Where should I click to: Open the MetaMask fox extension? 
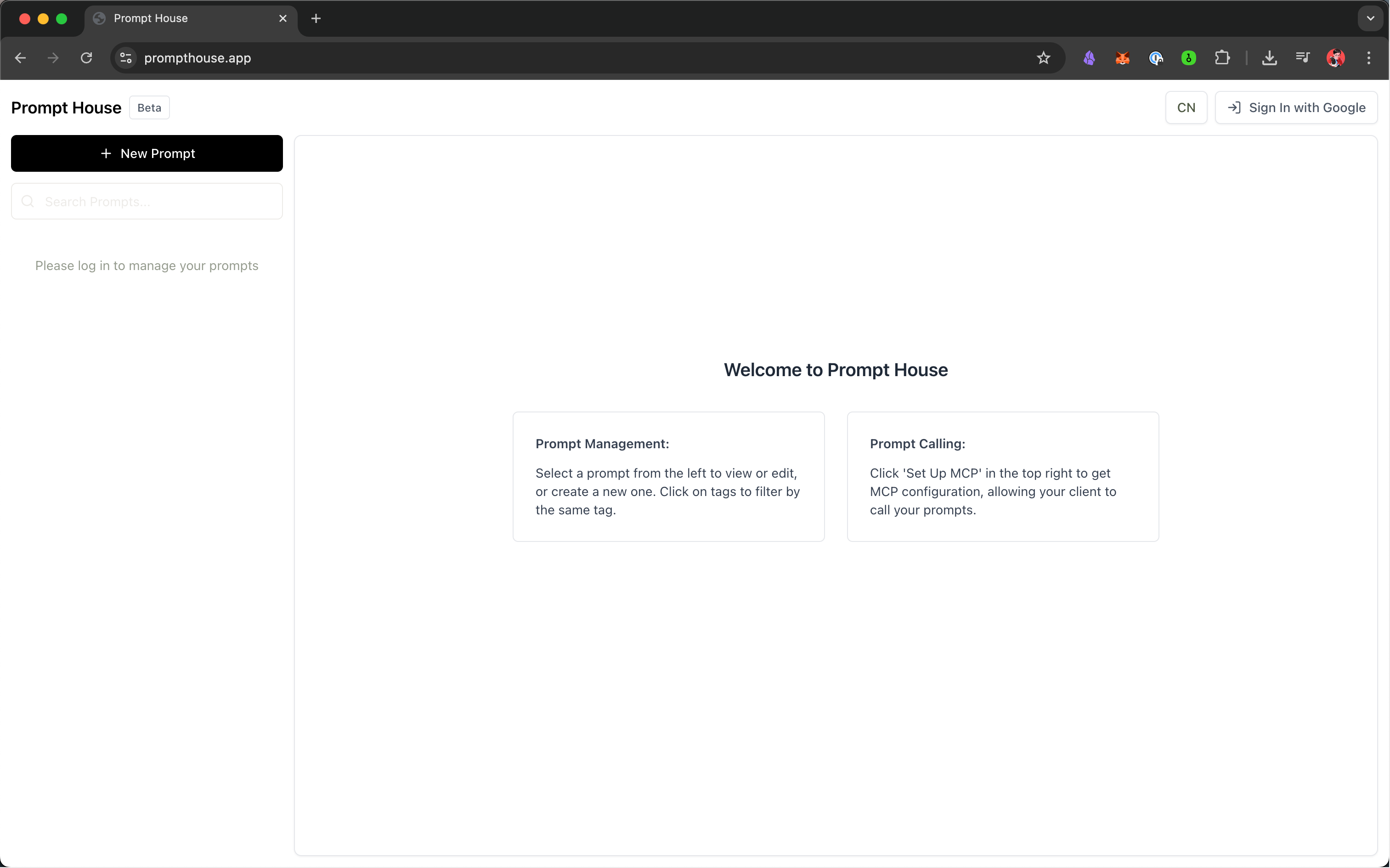(1123, 58)
